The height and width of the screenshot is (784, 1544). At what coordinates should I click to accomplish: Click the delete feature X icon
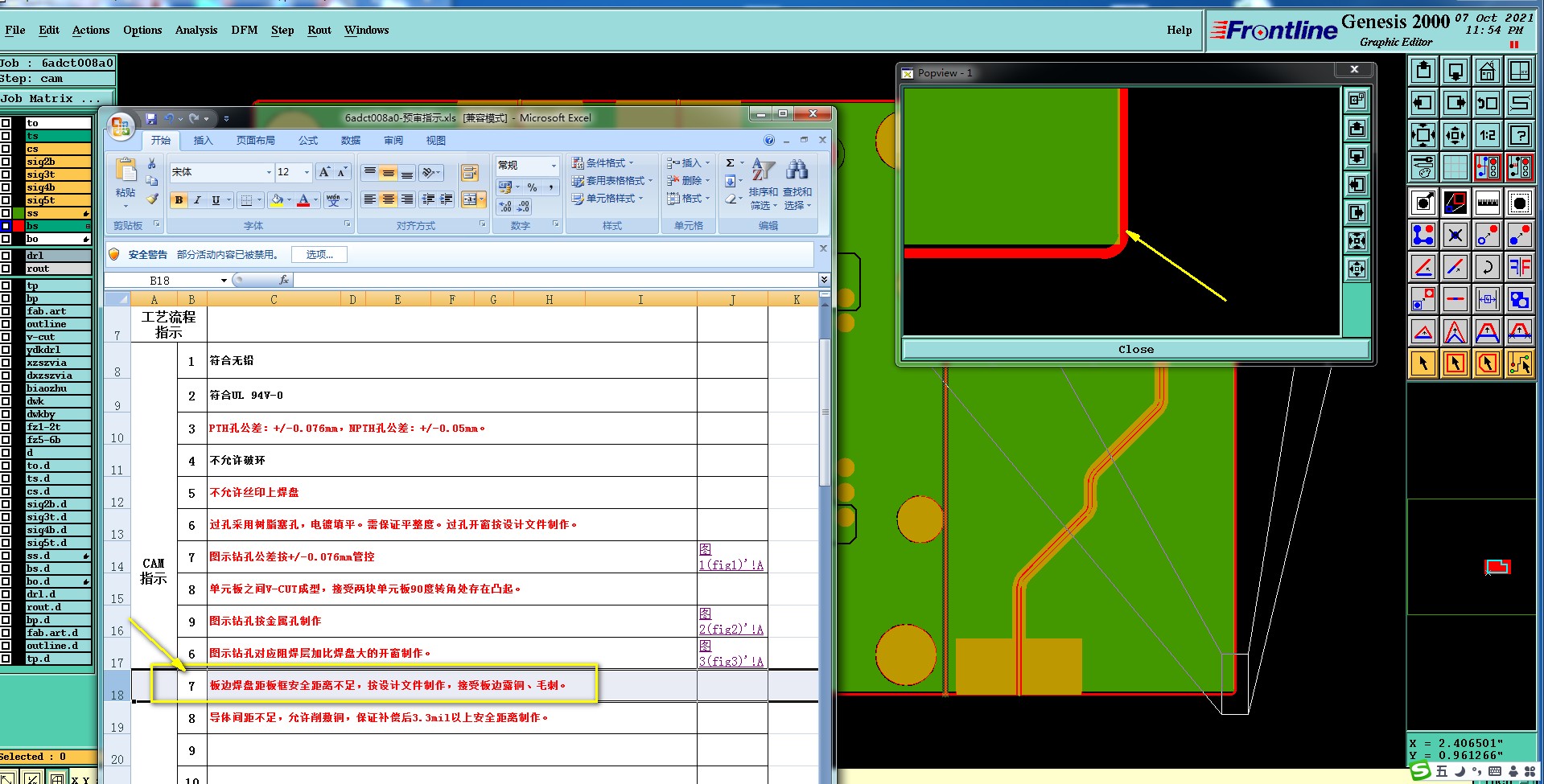(1455, 235)
